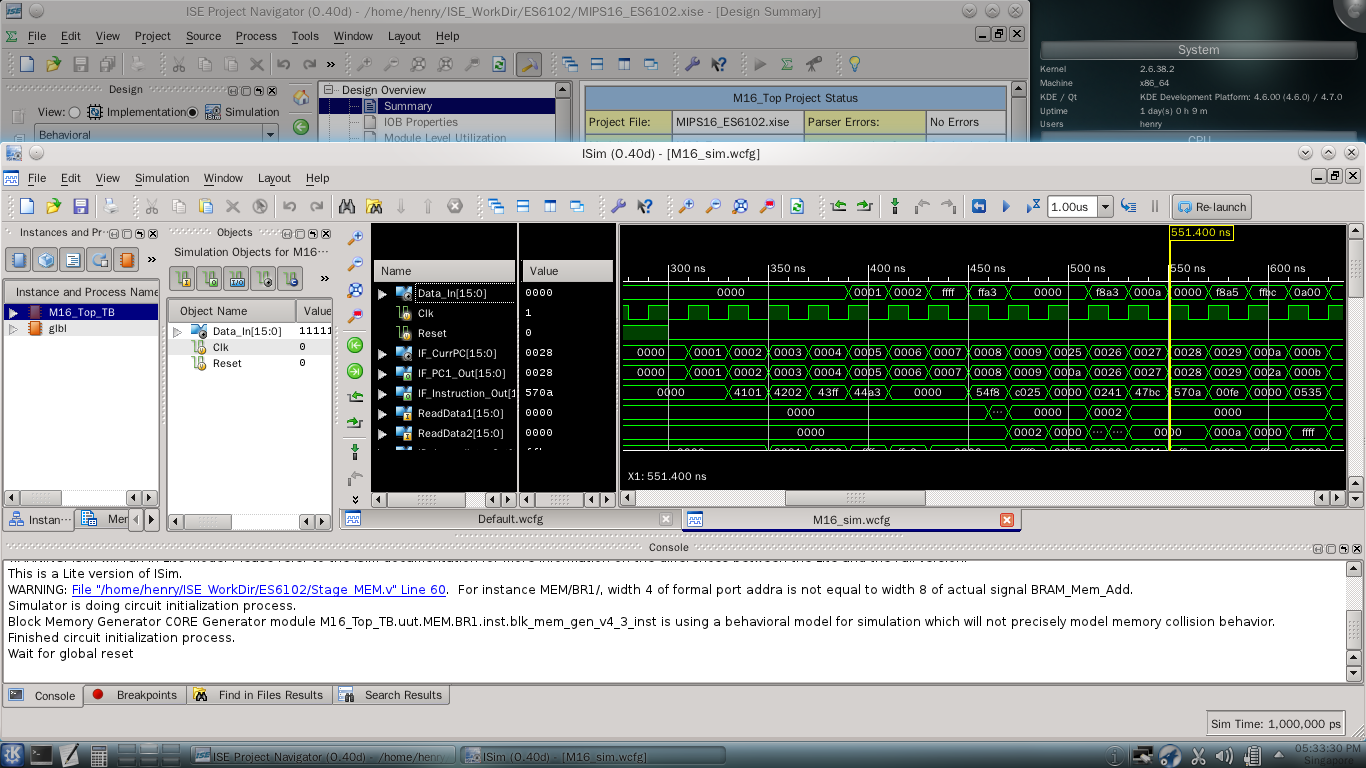Open the Simulation menu in ISim
Image resolution: width=1366 pixels, height=768 pixels.
(x=161, y=178)
